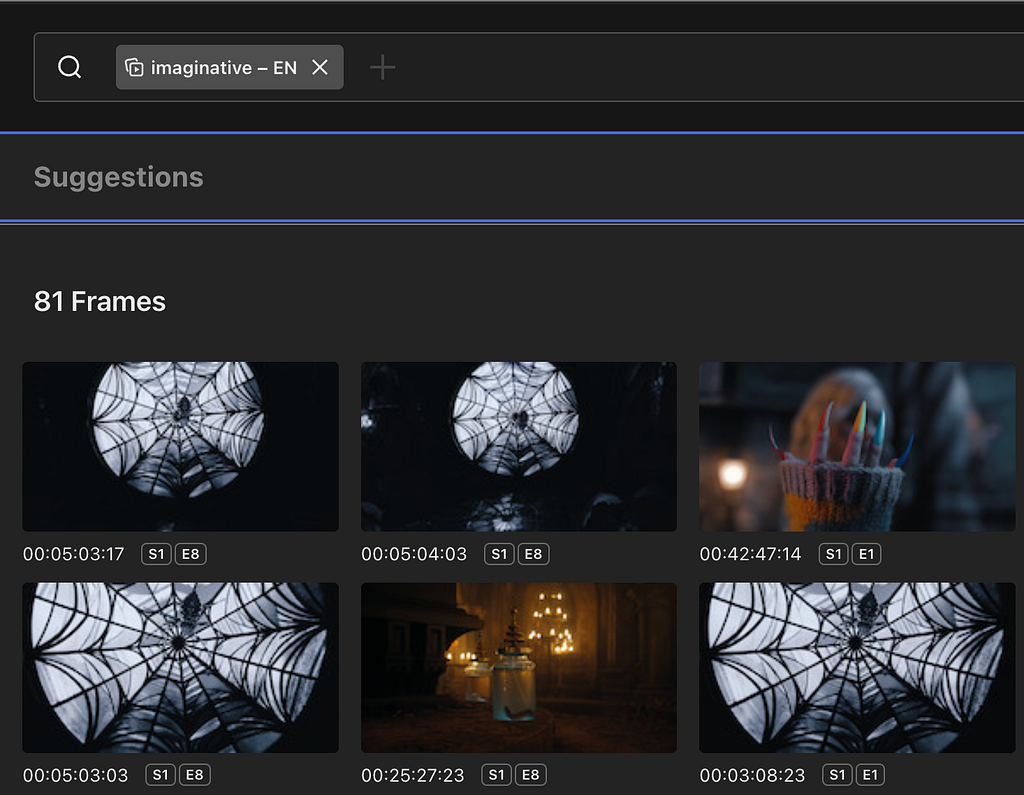Click timecode text 00:05:03:17
The width and height of the screenshot is (1024, 795).
(73, 555)
